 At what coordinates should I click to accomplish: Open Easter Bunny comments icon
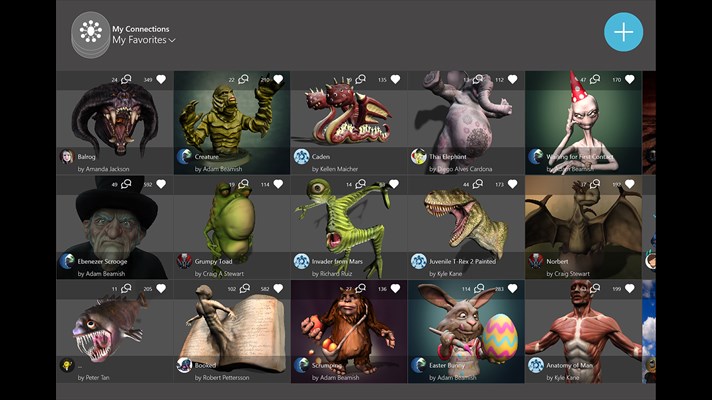[479, 288]
